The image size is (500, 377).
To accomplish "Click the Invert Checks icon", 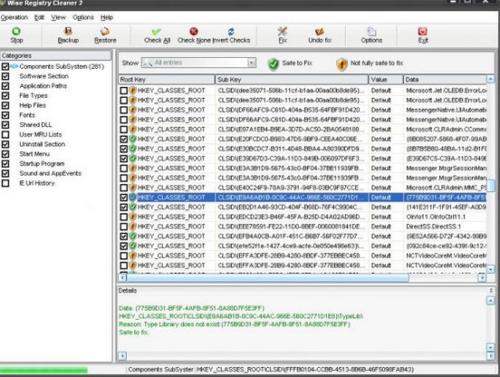I will click(231, 31).
